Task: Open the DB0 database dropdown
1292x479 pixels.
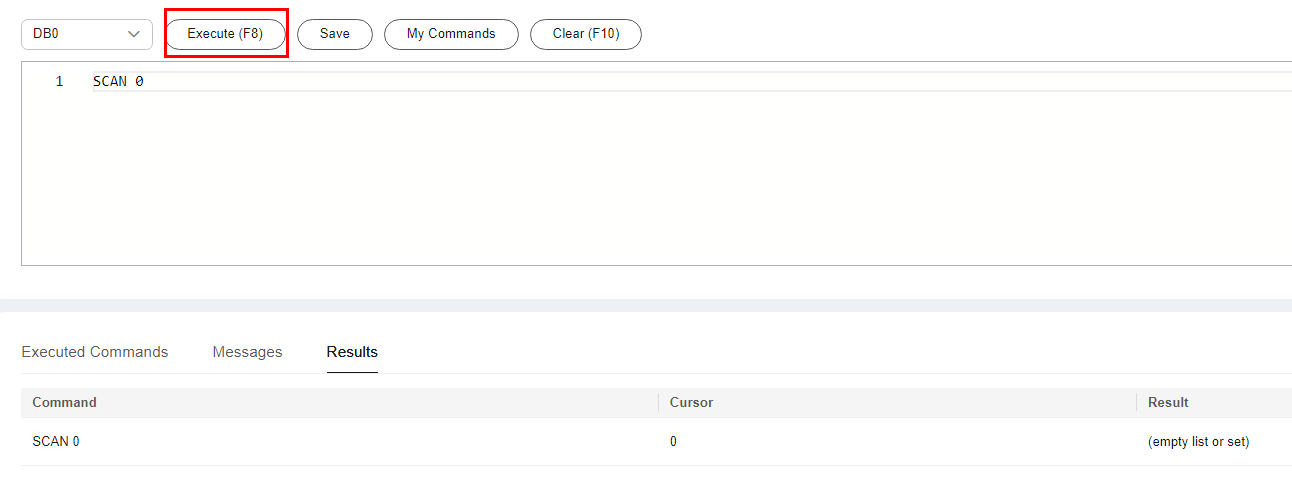Action: pyautogui.click(x=86, y=34)
